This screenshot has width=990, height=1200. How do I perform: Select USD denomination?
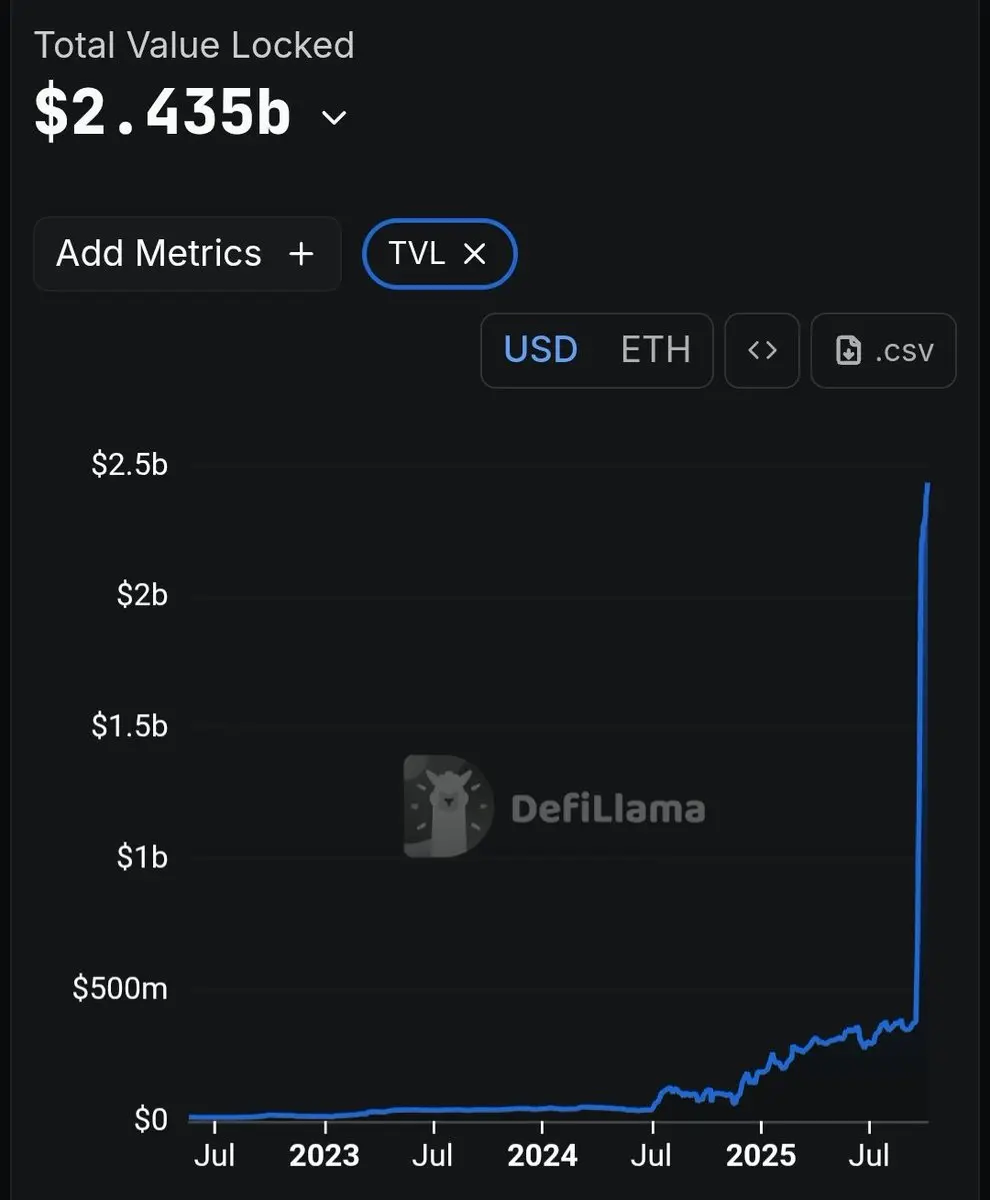point(541,350)
